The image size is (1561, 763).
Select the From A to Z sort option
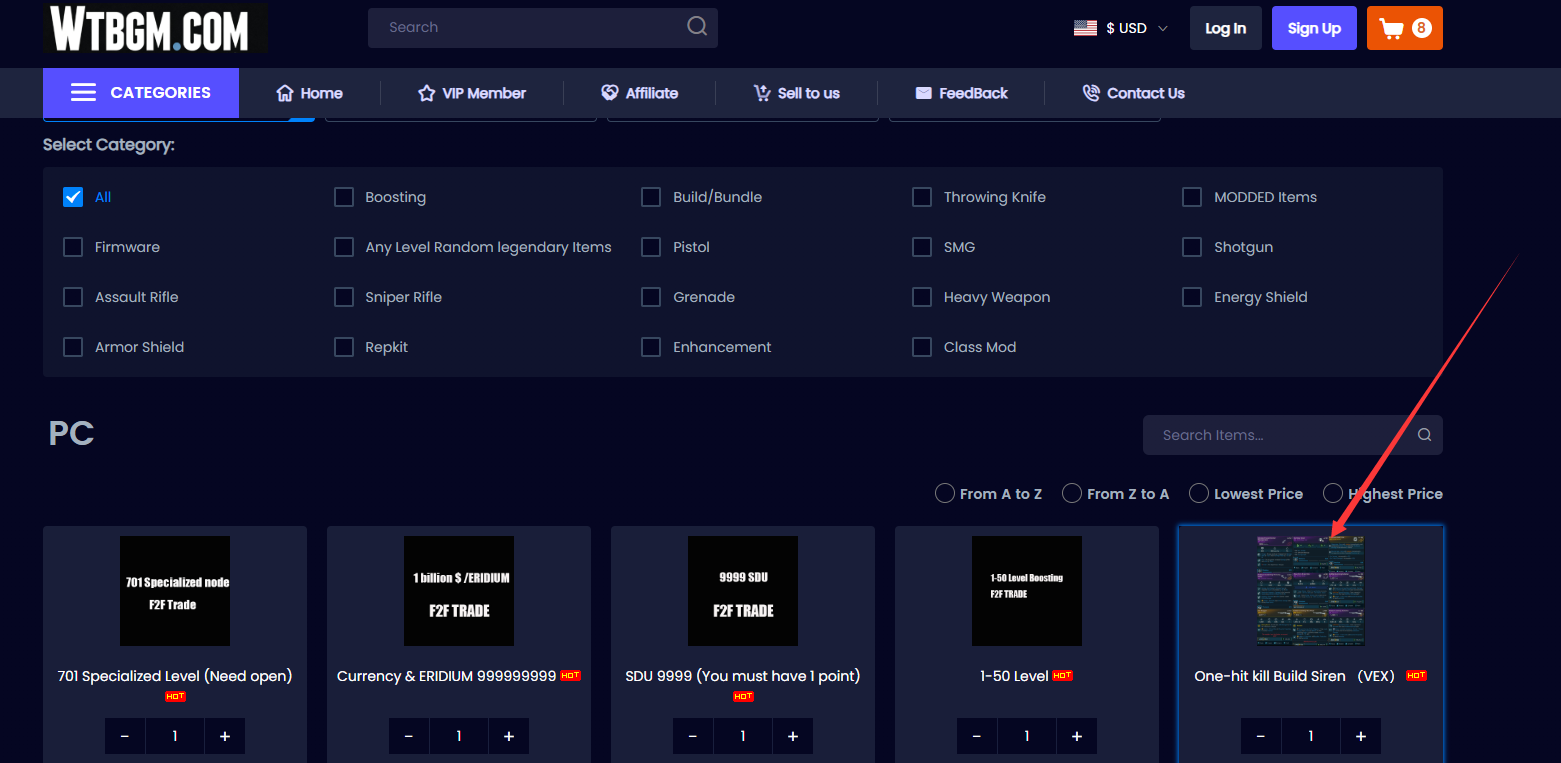click(945, 494)
